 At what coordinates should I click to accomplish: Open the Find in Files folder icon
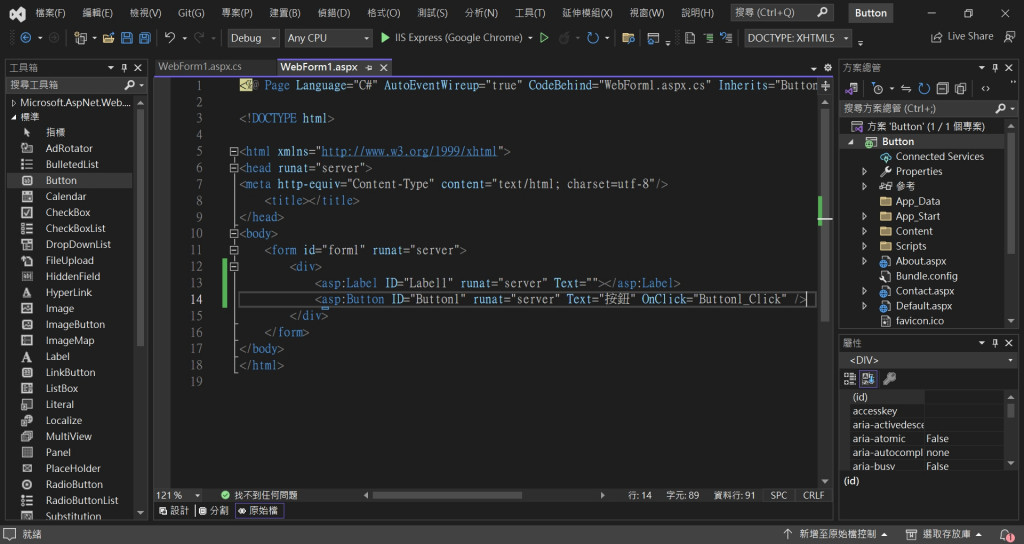(628, 38)
